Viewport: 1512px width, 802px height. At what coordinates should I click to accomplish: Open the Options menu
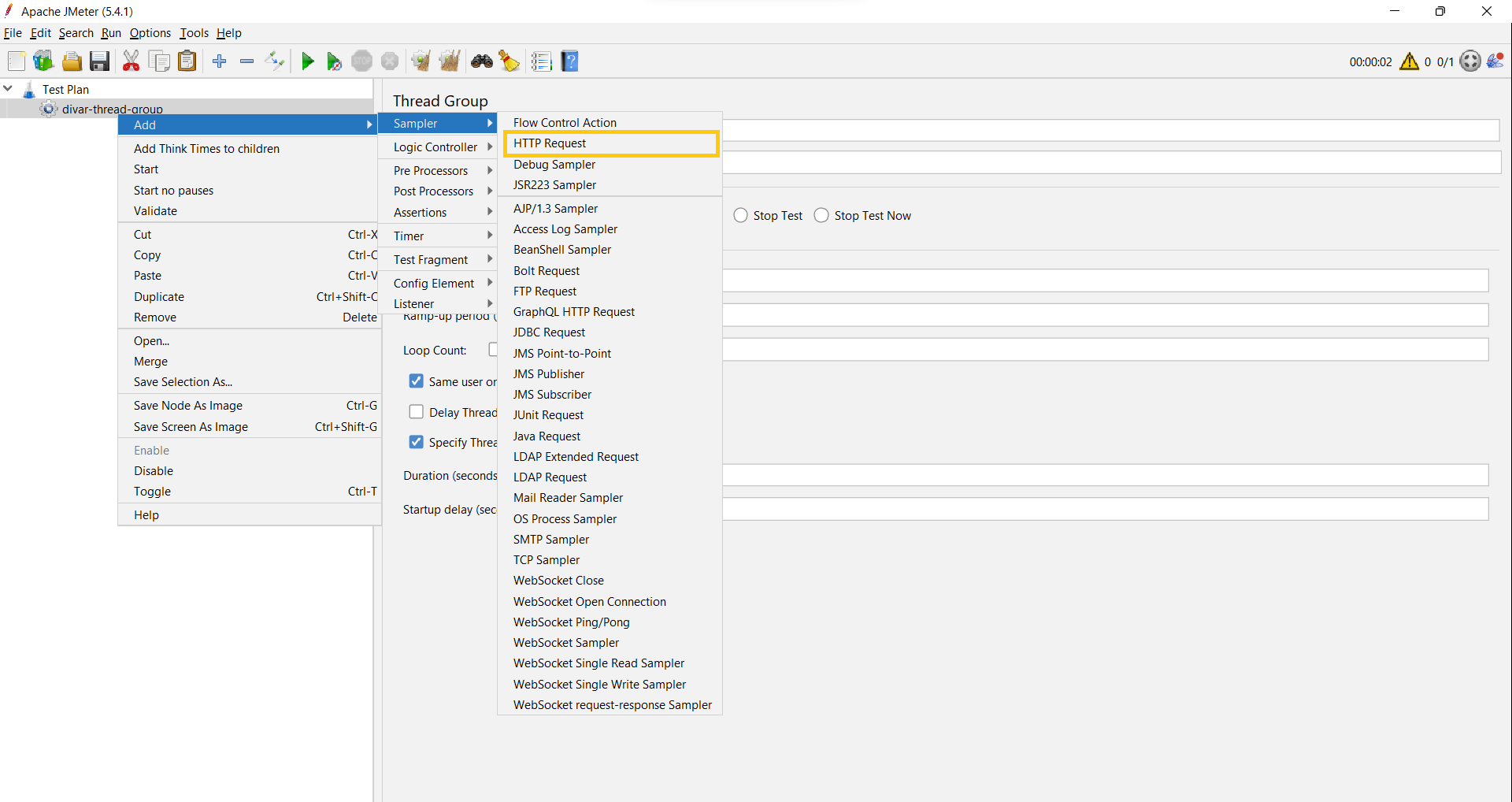[x=150, y=33]
